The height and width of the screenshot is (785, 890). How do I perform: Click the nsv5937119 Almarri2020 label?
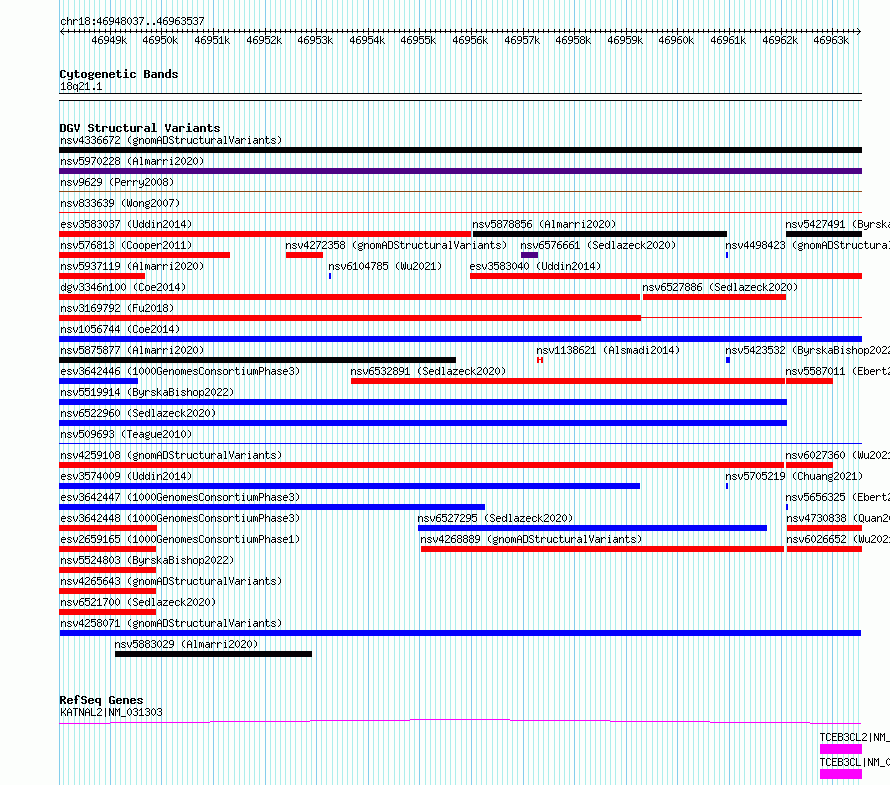click(132, 266)
